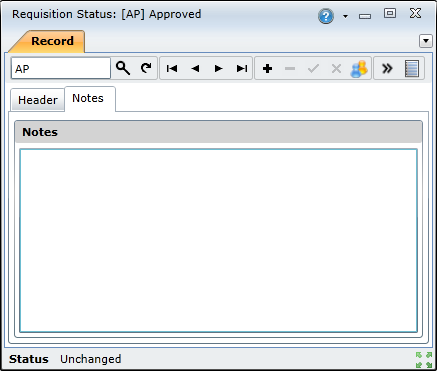This screenshot has width=437, height=371.
Task: Click the green resize arrows icon
Action: point(424,360)
